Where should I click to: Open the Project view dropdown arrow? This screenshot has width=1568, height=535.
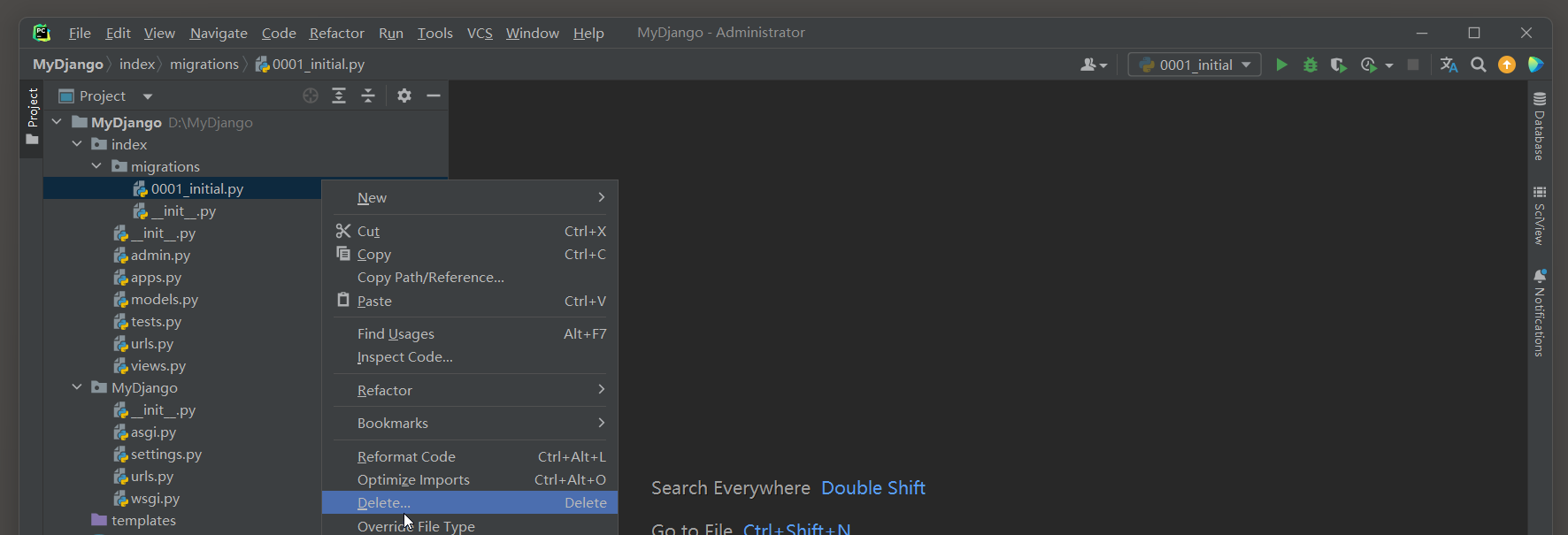[x=148, y=96]
